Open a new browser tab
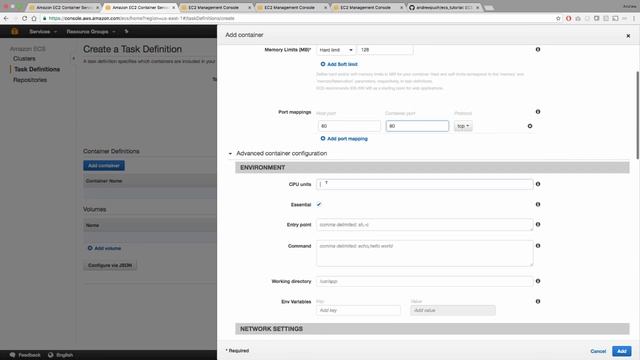Image resolution: width=640 pixels, height=360 pixels. coord(489,8)
